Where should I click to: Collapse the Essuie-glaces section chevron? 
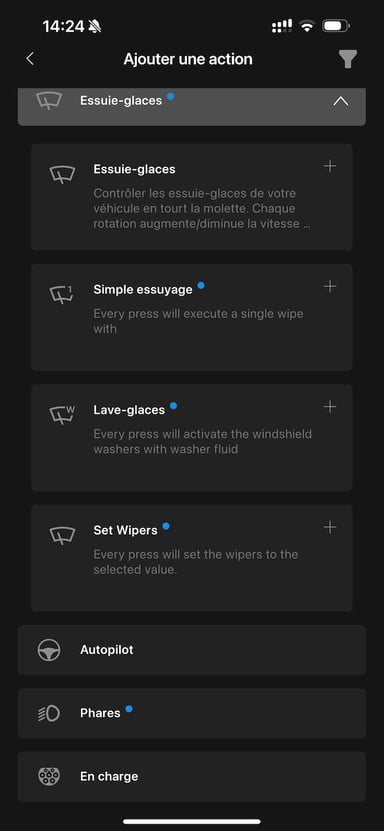coord(341,101)
